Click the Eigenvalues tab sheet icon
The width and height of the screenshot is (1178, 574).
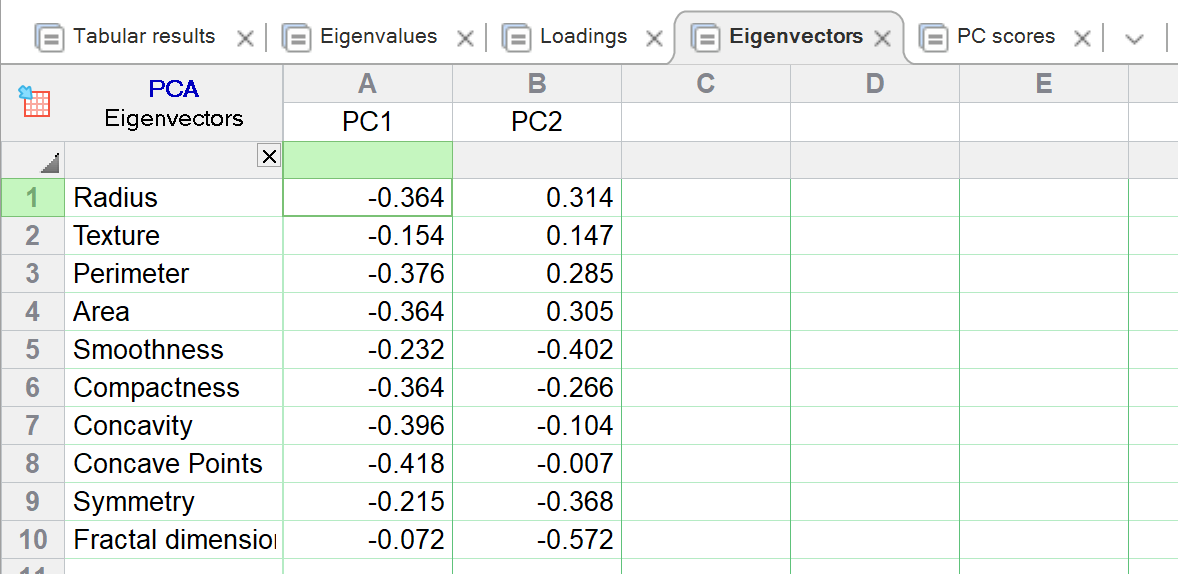point(297,38)
